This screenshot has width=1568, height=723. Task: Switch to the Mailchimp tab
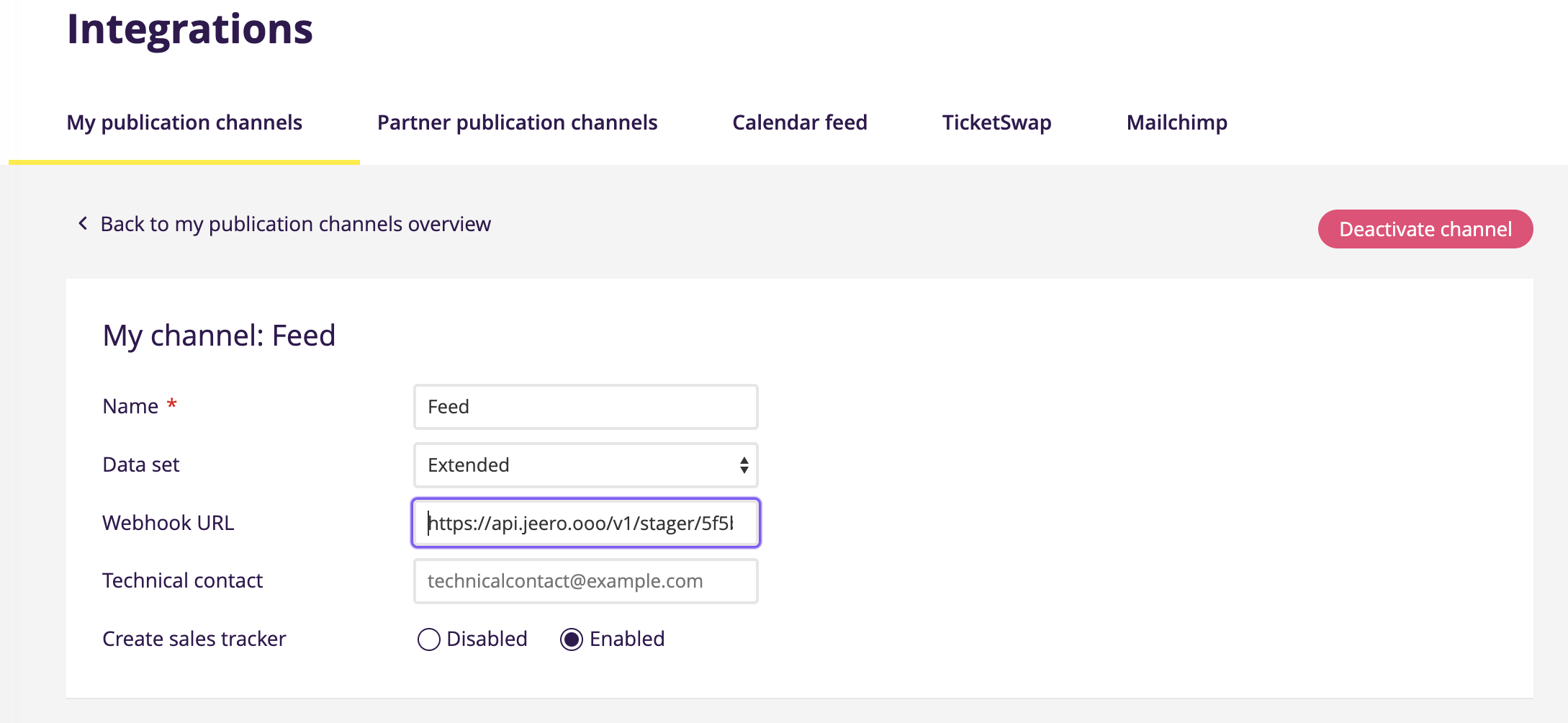pos(1176,122)
